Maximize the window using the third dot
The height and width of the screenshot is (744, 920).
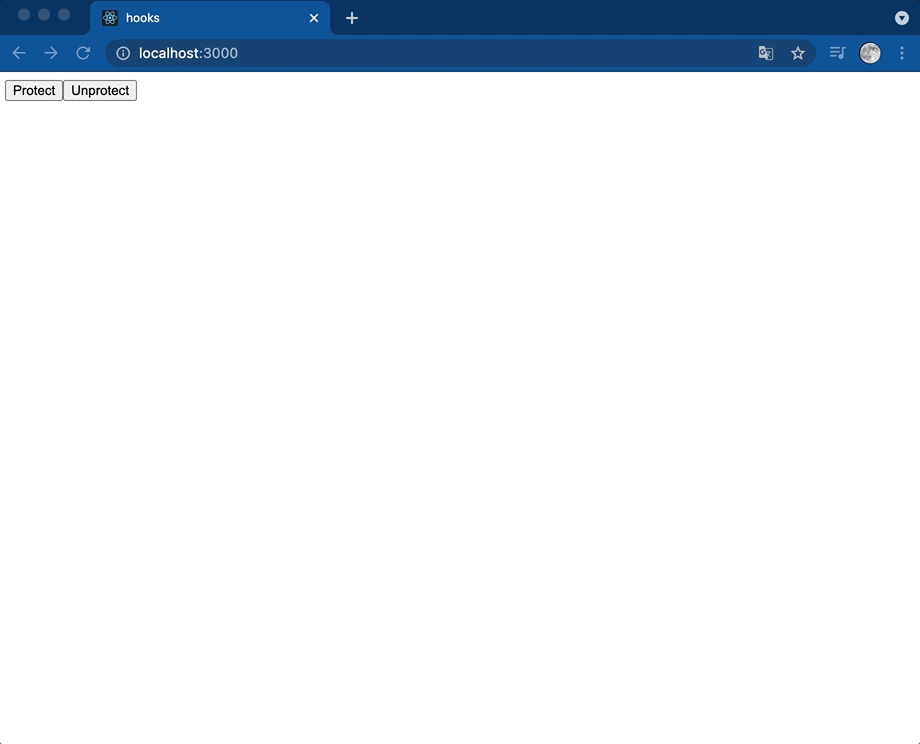coord(64,14)
